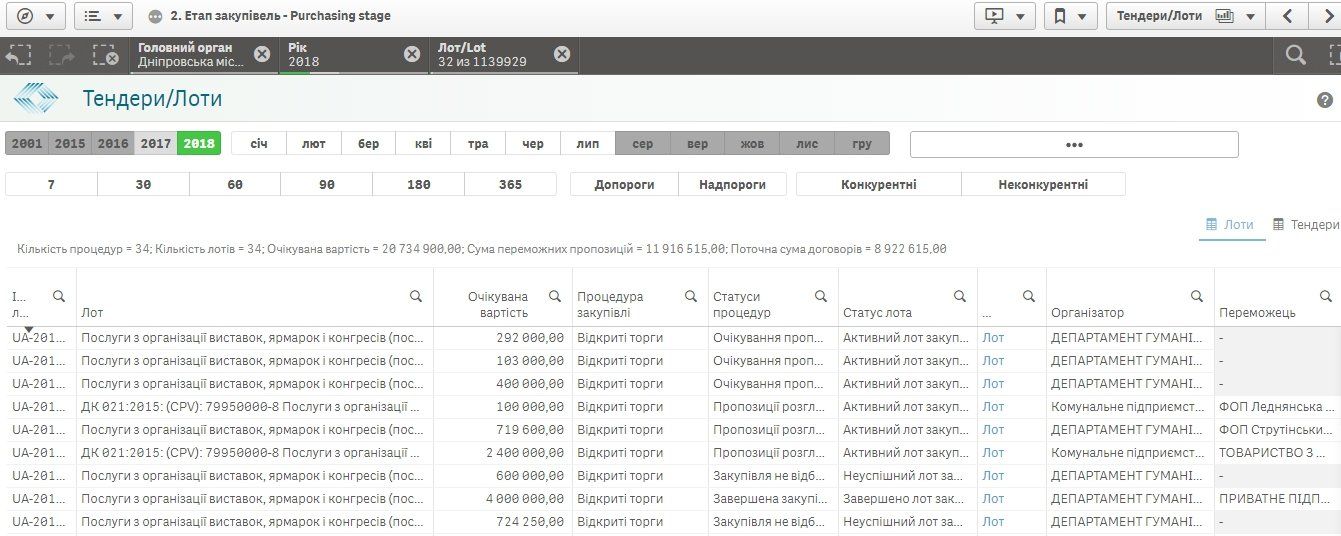The height and width of the screenshot is (536, 1341).
Task: Search in Статус лота column
Action: [960, 296]
